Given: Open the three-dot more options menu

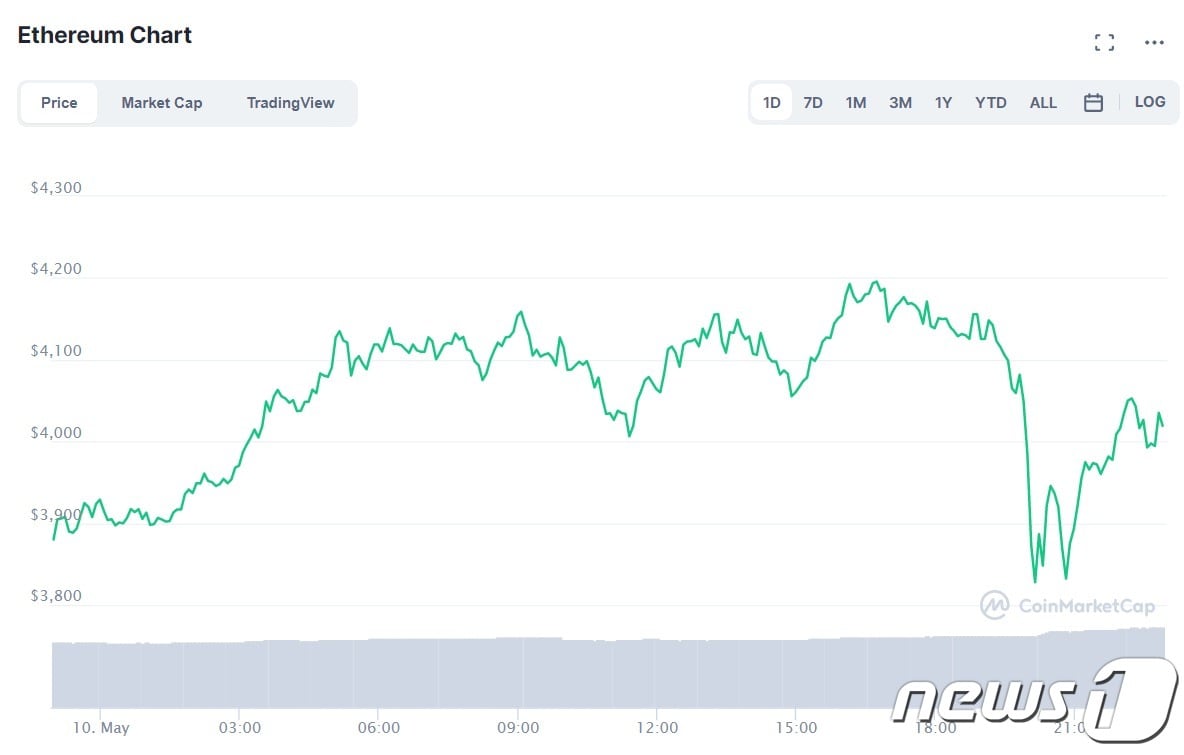Looking at the screenshot, I should [x=1154, y=42].
